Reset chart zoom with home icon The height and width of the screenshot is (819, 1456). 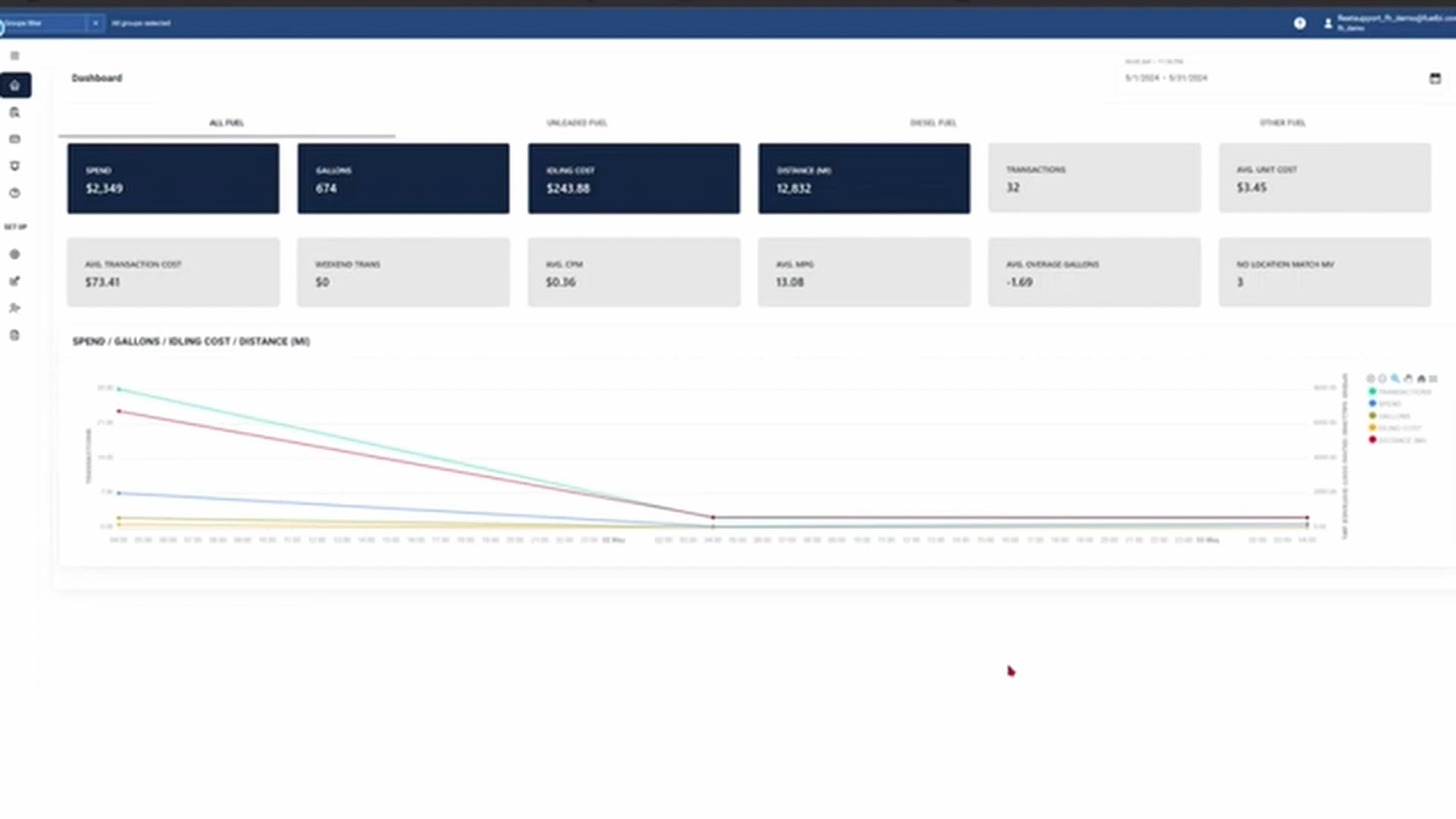click(1421, 378)
